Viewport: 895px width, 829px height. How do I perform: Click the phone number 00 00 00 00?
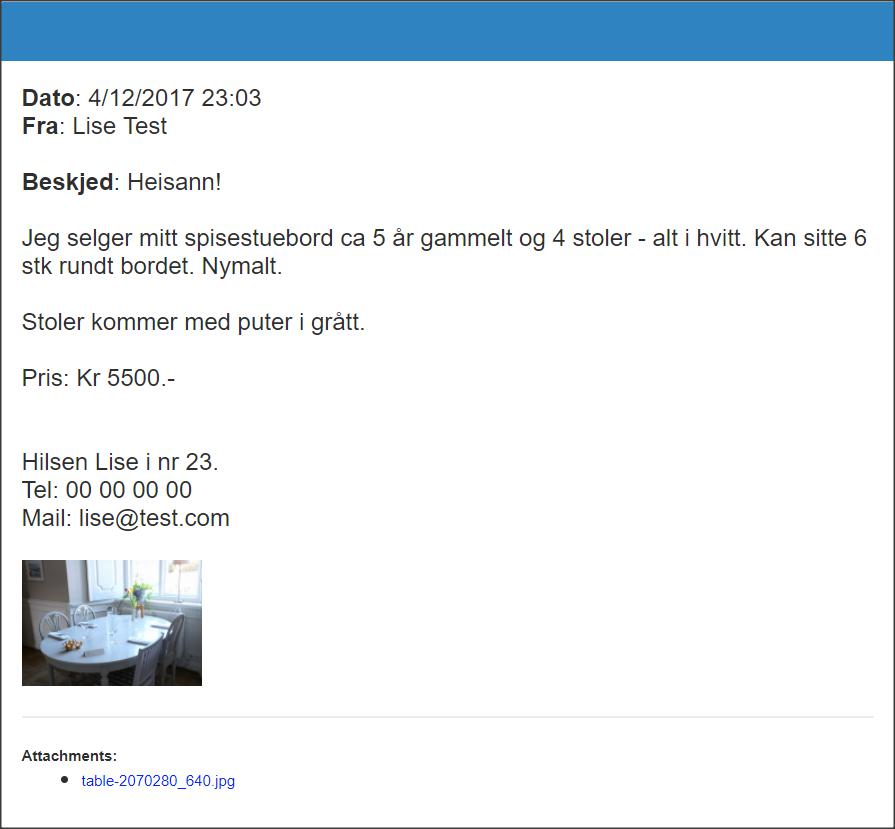click(129, 490)
